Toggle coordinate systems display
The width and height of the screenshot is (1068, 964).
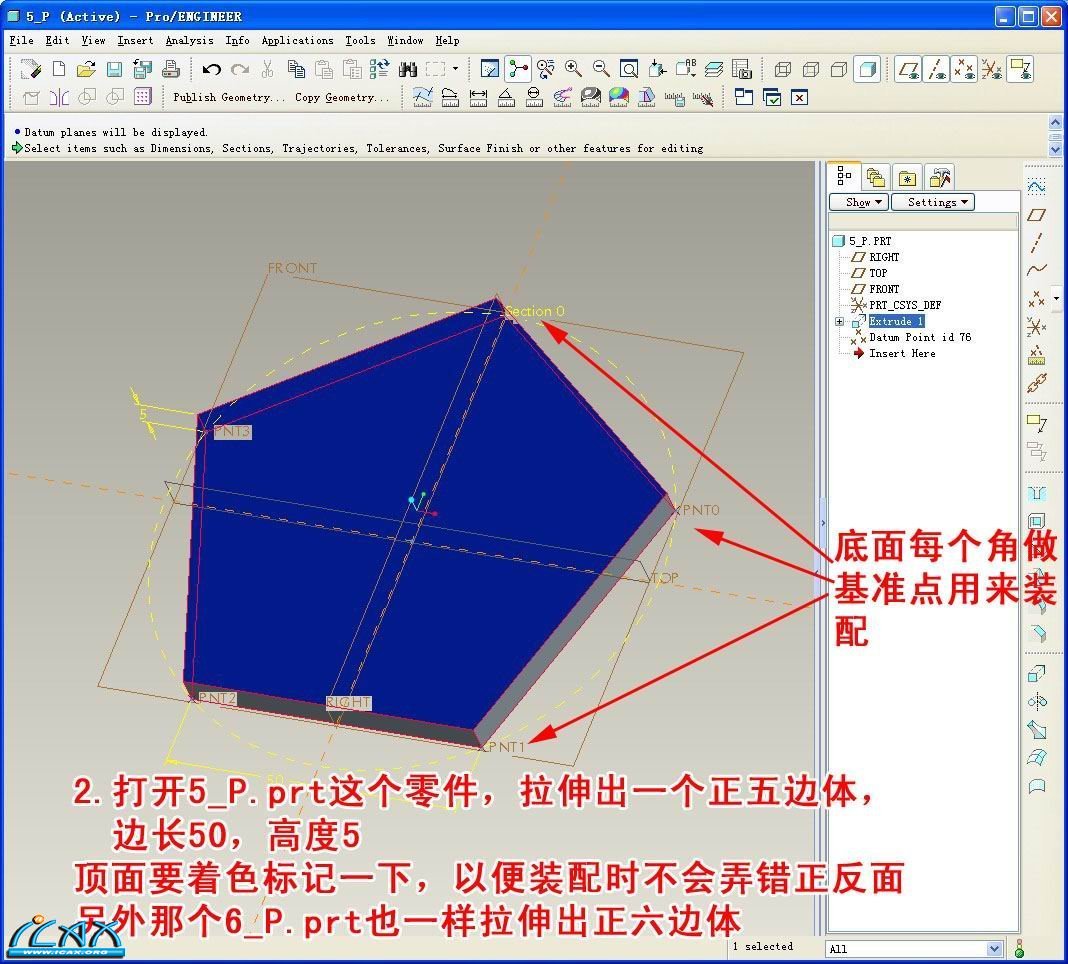(x=992, y=69)
